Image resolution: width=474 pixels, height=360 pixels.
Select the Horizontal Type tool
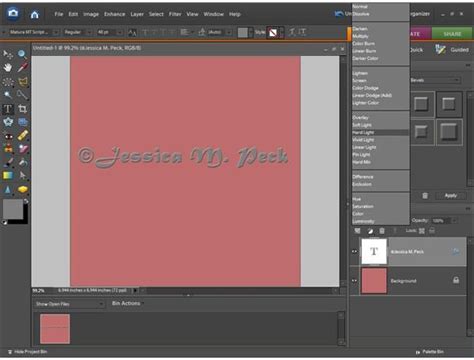(x=8, y=109)
